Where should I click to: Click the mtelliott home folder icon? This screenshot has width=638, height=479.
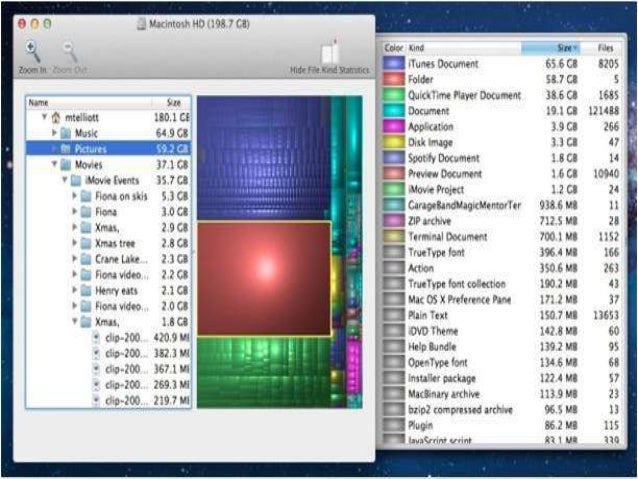coord(55,117)
